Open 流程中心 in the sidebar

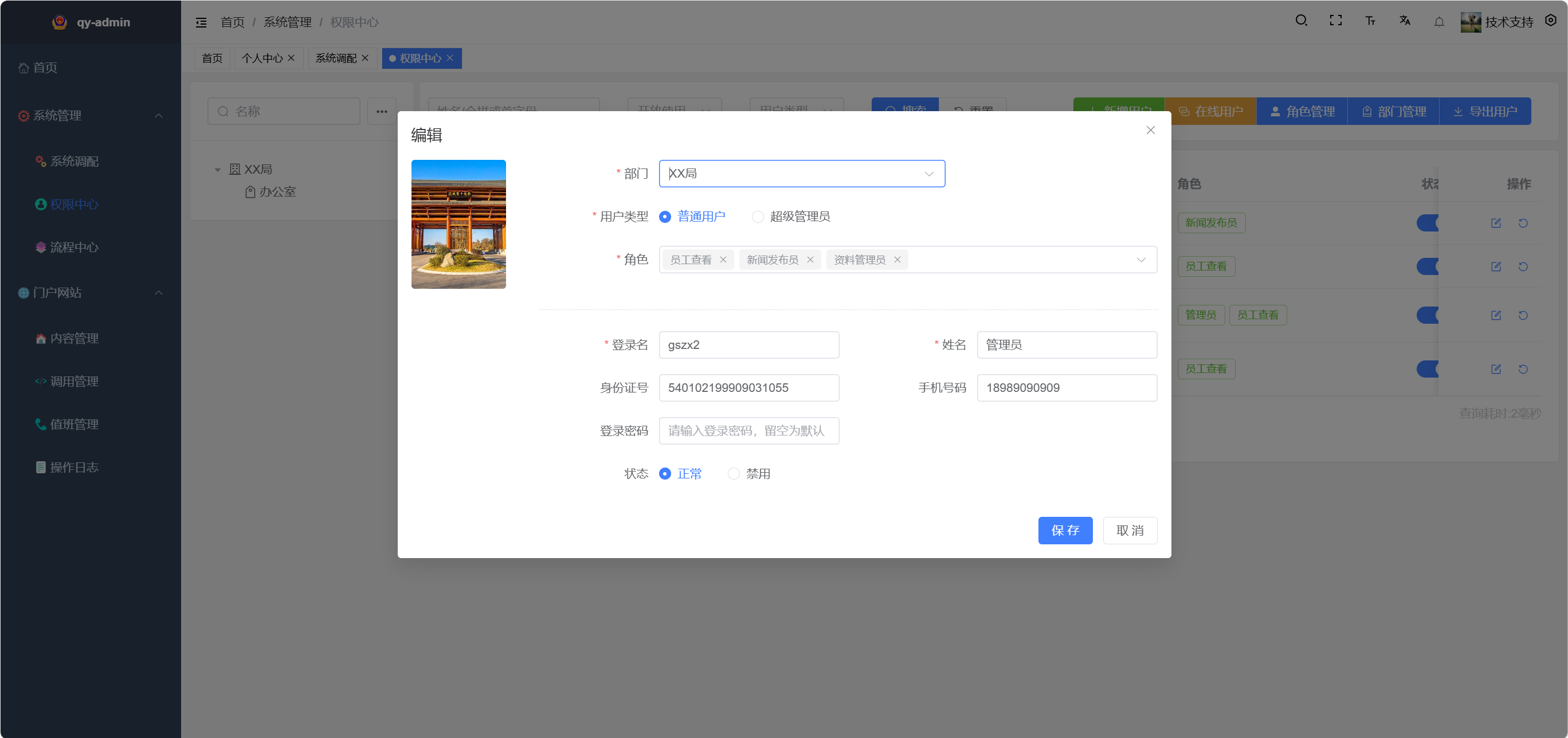tap(74, 247)
